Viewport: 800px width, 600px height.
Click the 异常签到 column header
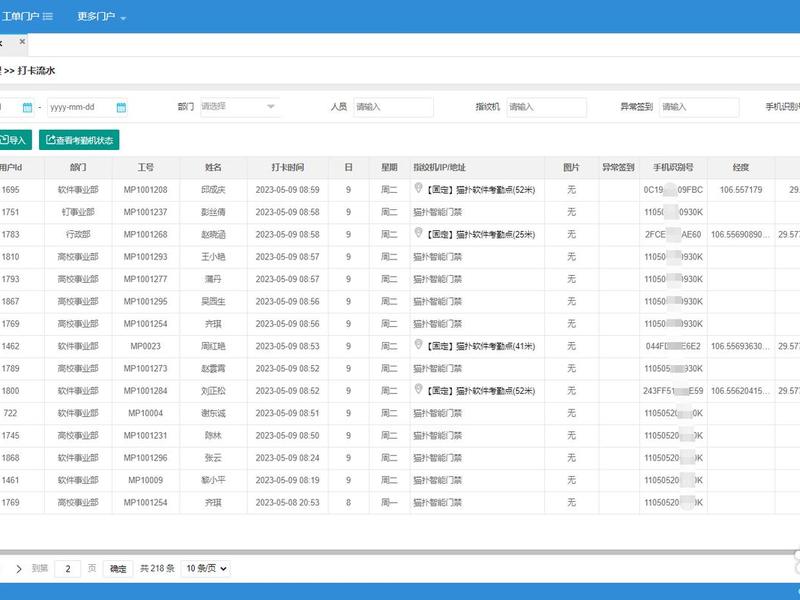click(618, 167)
